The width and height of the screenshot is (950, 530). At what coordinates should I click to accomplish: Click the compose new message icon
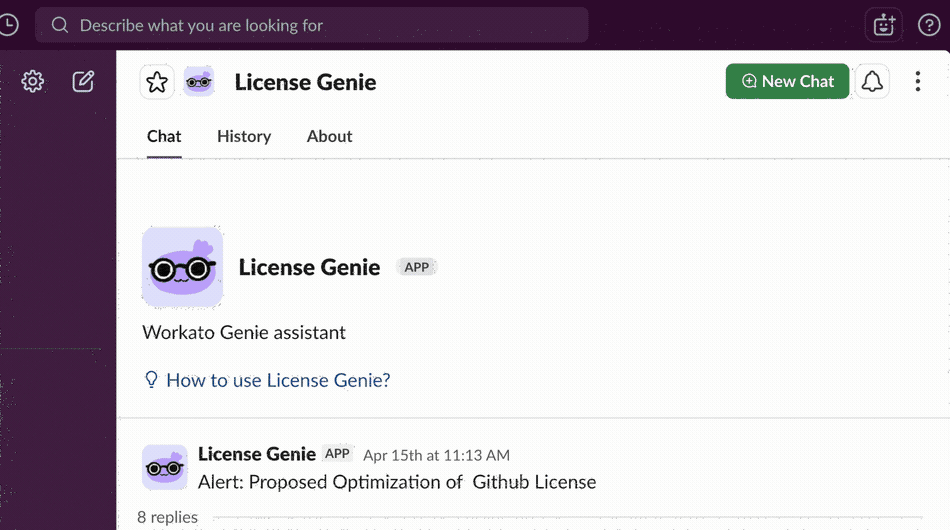(83, 81)
